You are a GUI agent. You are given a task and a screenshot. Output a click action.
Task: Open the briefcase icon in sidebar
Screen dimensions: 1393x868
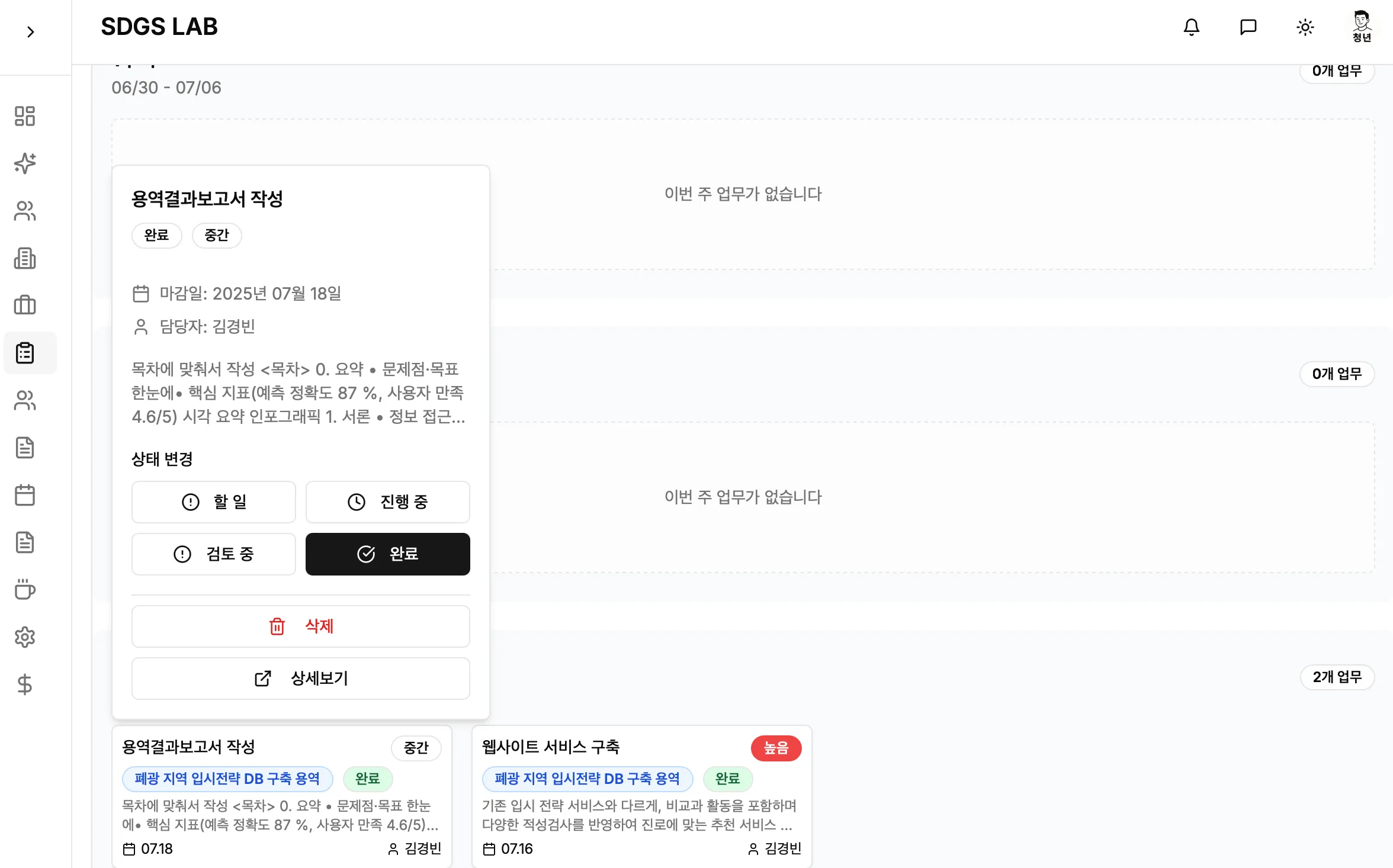[x=25, y=306]
